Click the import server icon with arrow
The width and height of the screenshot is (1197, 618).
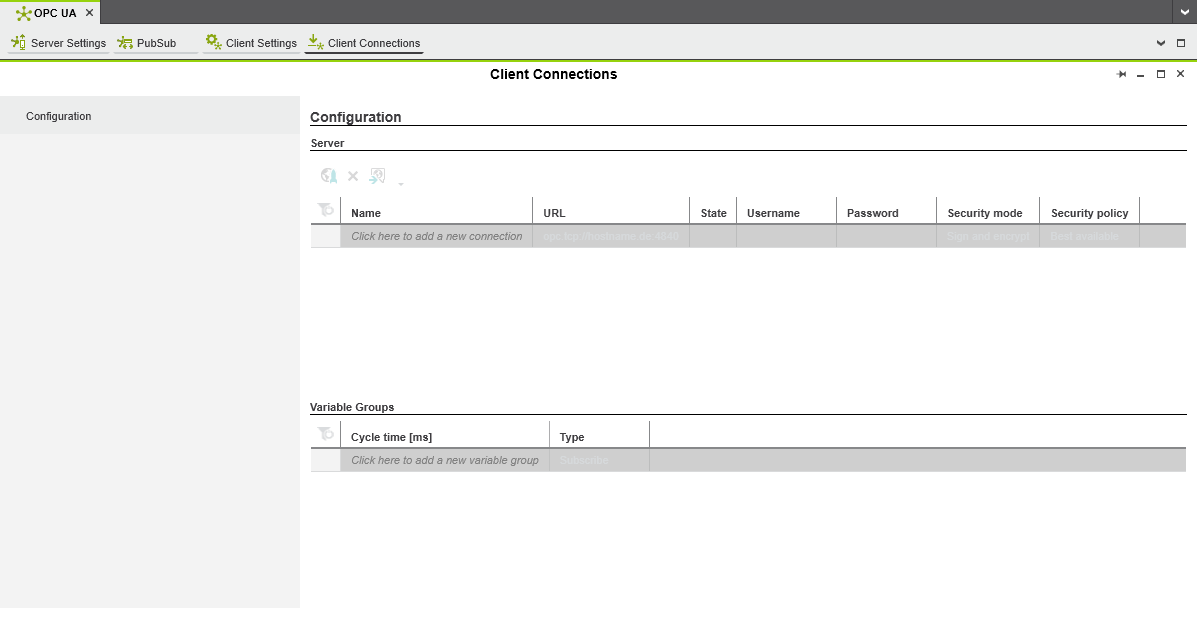click(377, 176)
